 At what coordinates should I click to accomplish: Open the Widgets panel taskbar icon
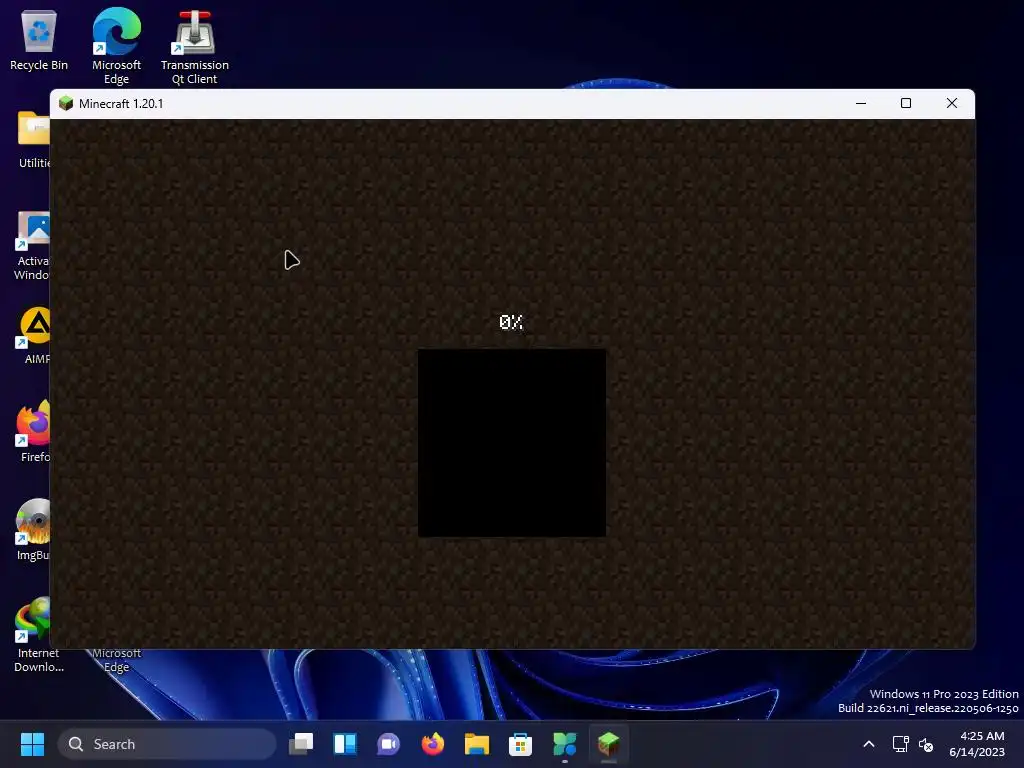pyautogui.click(x=345, y=744)
